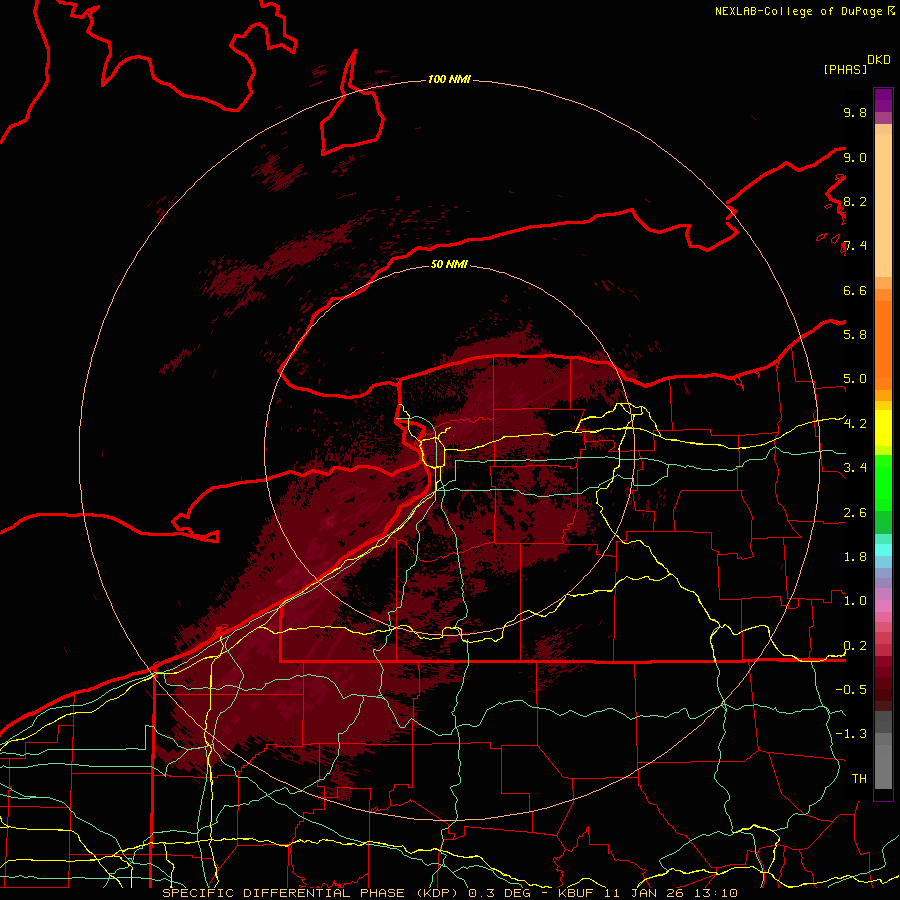
Task: Click the 100 NMI range ring label
Action: click(449, 79)
